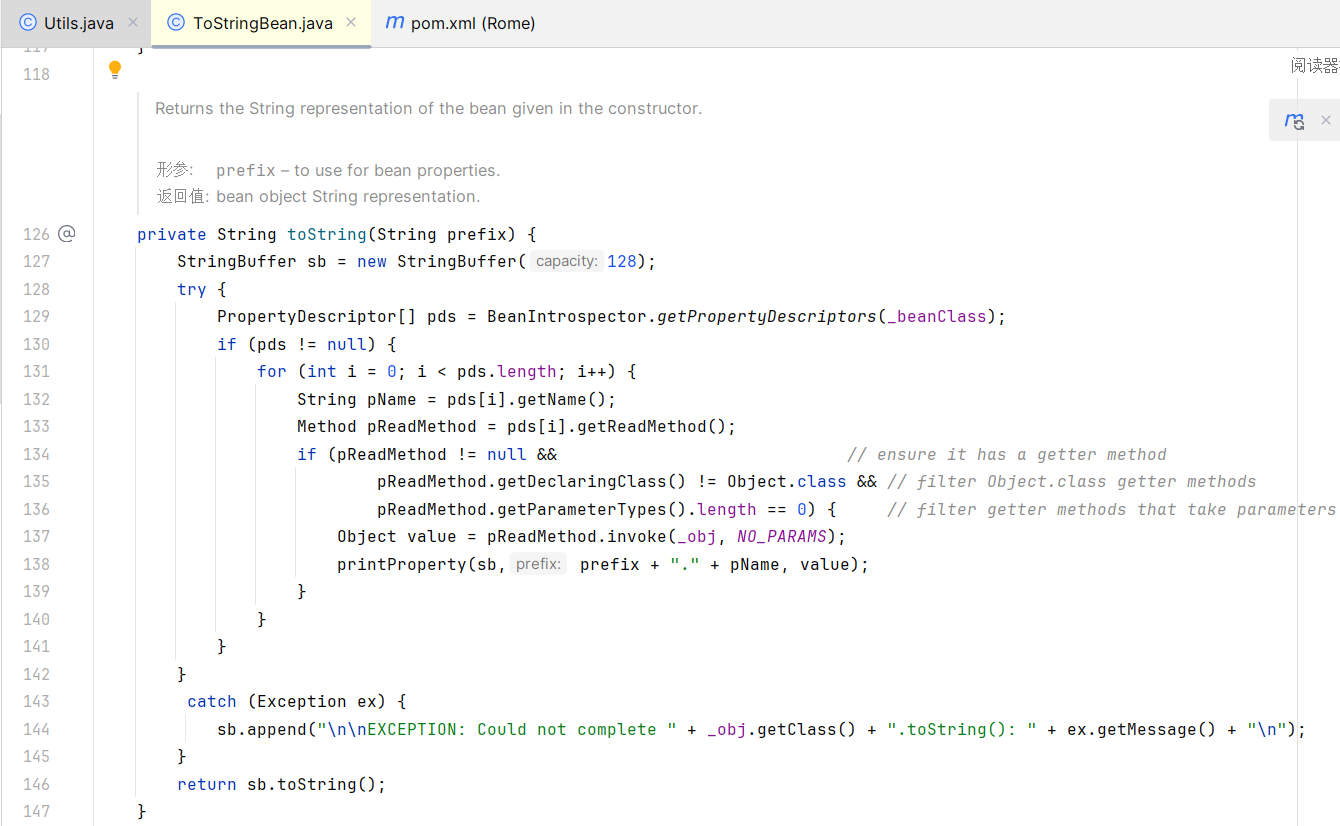This screenshot has width=1340, height=826.
Task: Click line number 126 in gutter
Action: [x=36, y=234]
